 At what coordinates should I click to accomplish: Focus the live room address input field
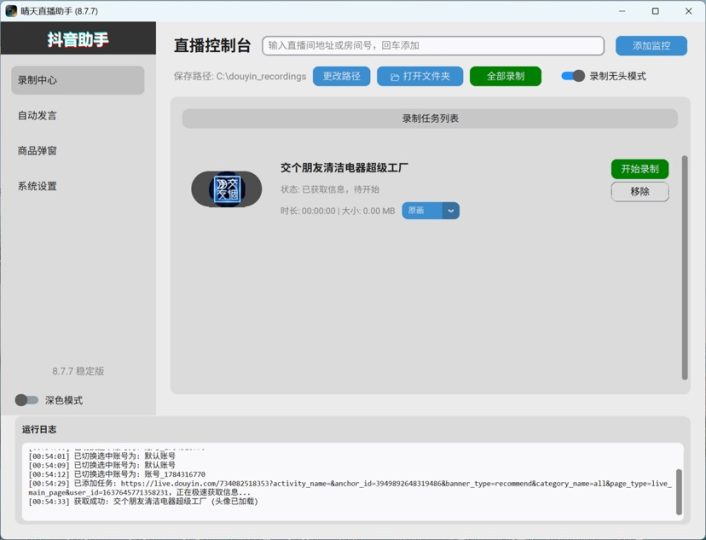433,45
